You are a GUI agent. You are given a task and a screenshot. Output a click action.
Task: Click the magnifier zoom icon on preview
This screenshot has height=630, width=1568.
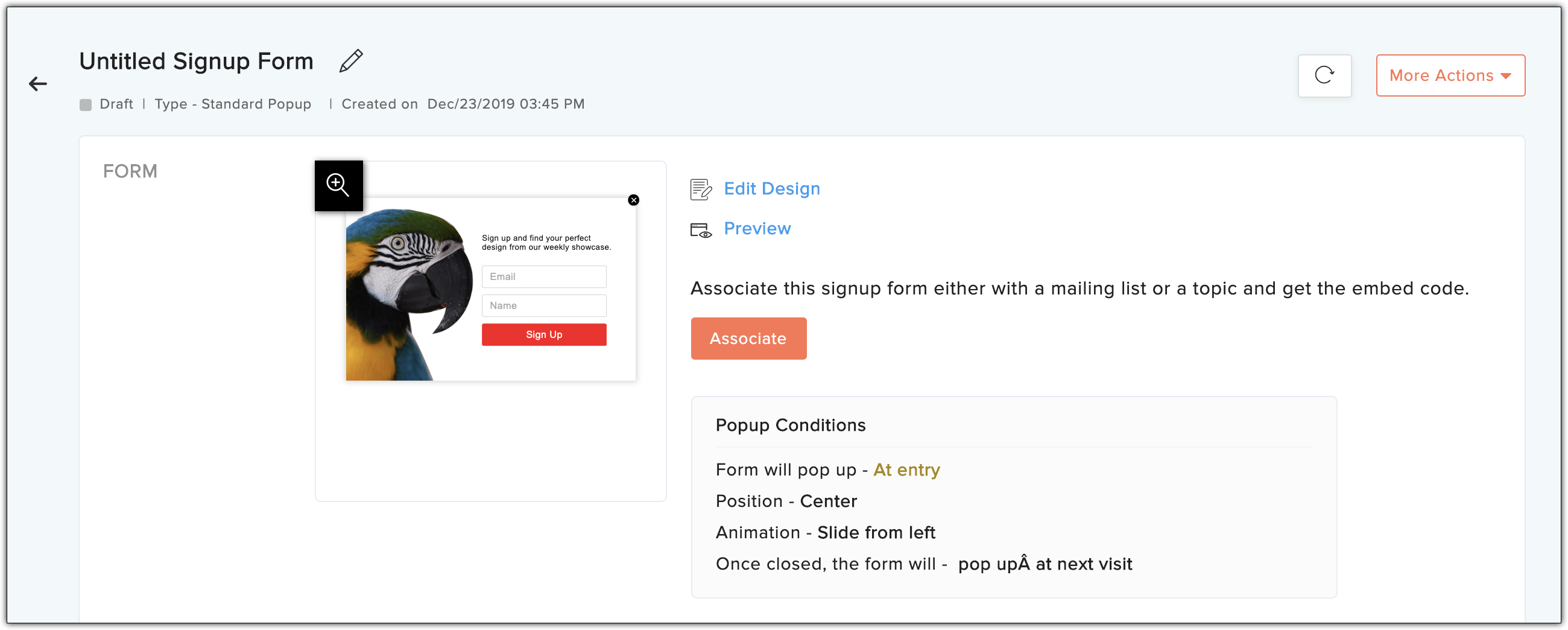pos(338,185)
